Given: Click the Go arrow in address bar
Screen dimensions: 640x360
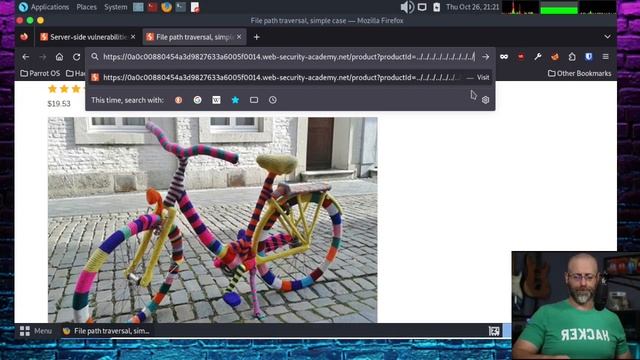Looking at the screenshot, I should [485, 57].
